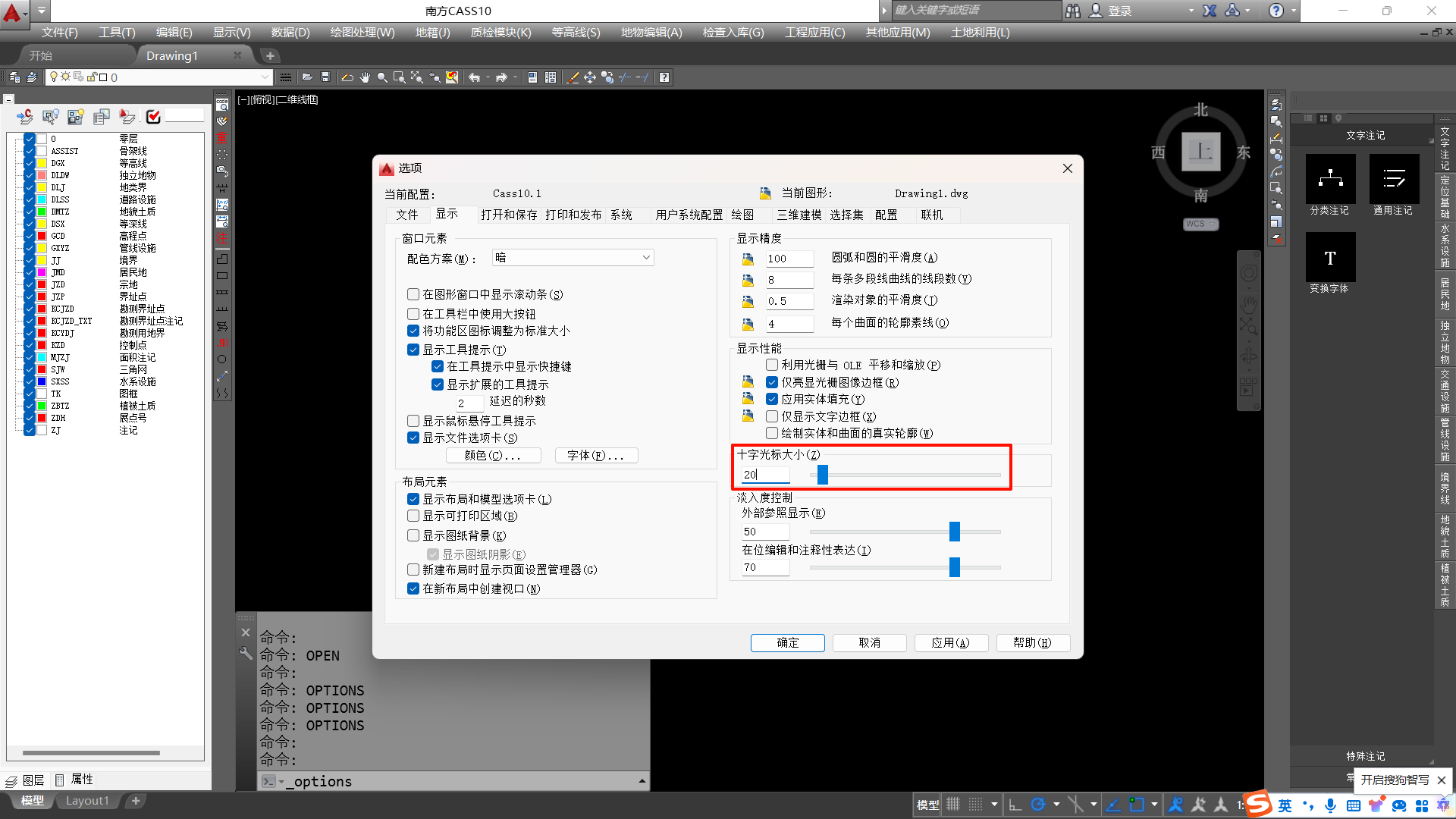The width and height of the screenshot is (1456, 819).
Task: Open 分类注记 in the annotation panel
Action: coord(1330,180)
